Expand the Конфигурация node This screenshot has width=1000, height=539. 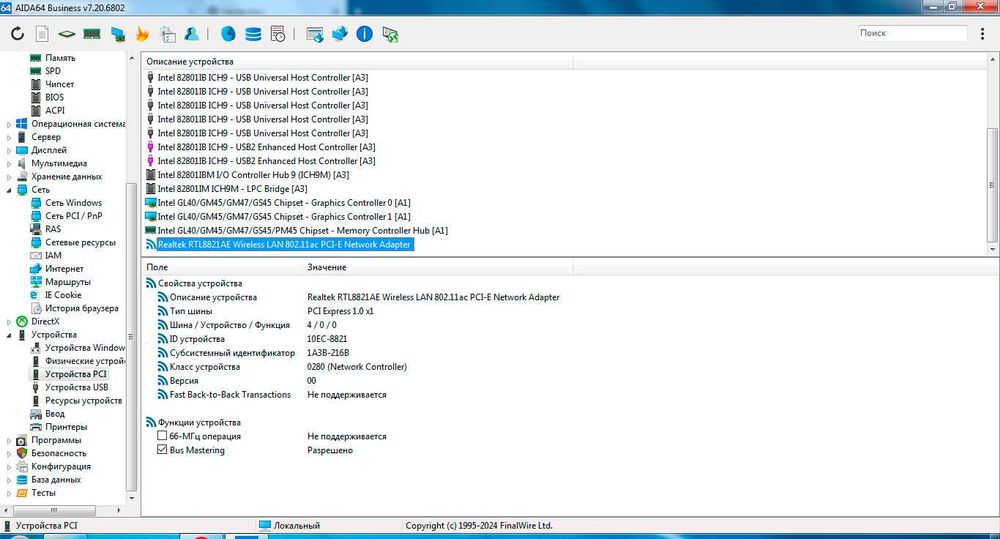[9, 467]
